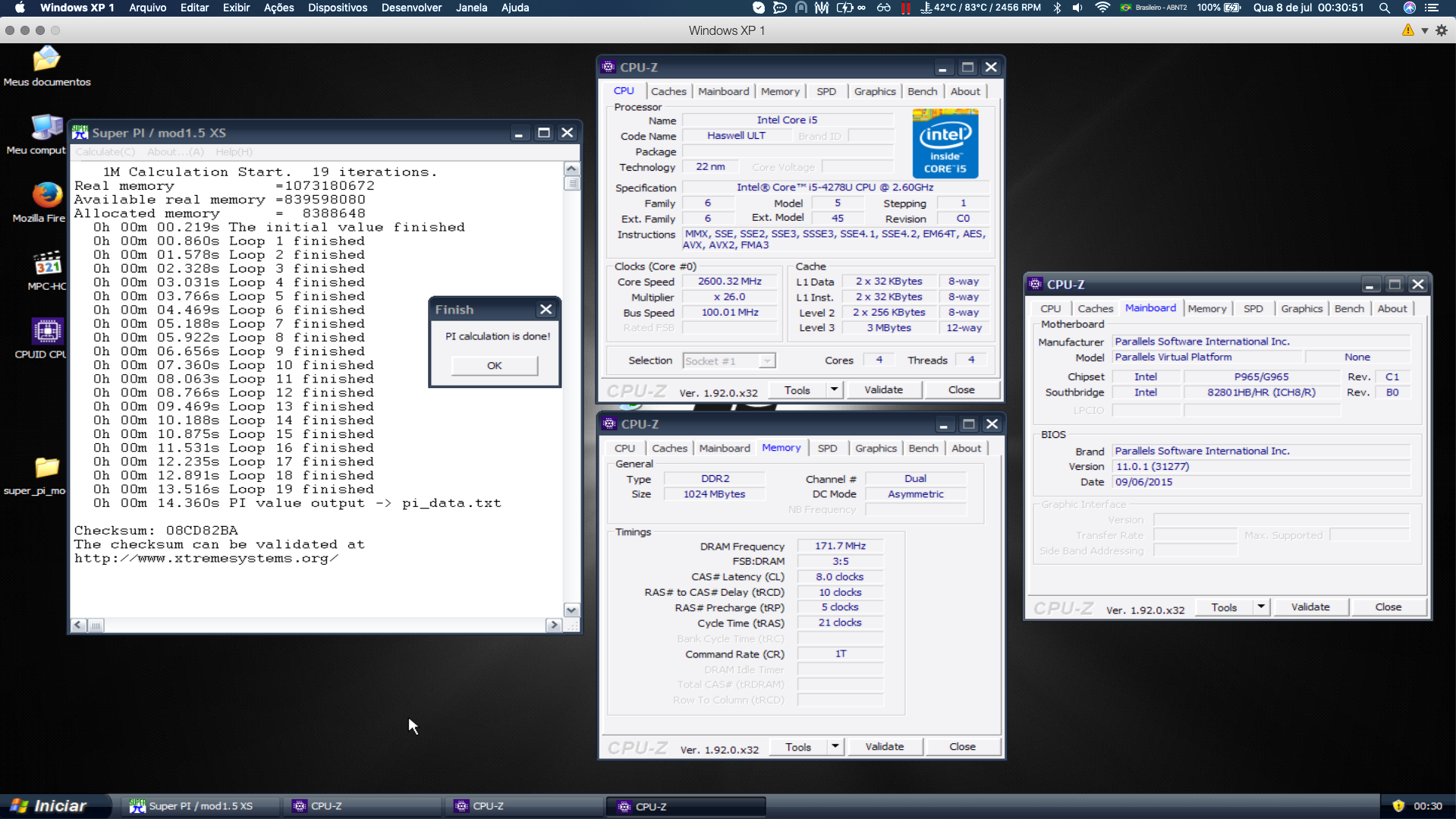This screenshot has width=1456, height=819.
Task: Switch to SPD tab in top CPU-Z window
Action: (x=826, y=91)
